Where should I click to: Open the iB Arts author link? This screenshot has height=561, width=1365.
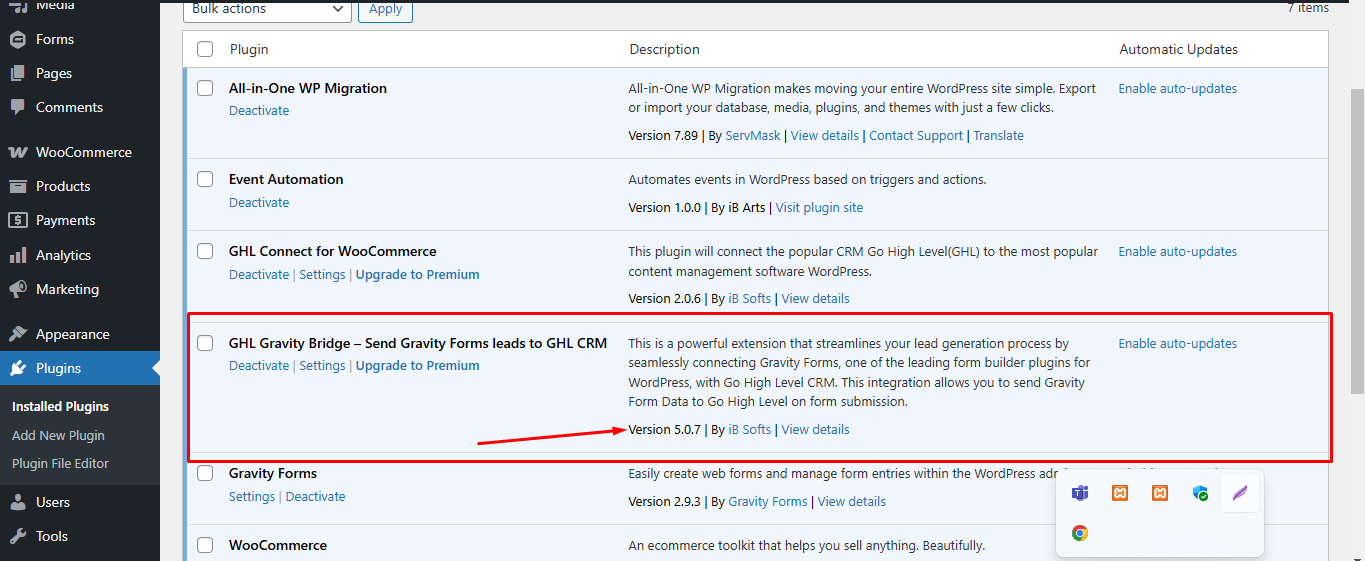746,208
